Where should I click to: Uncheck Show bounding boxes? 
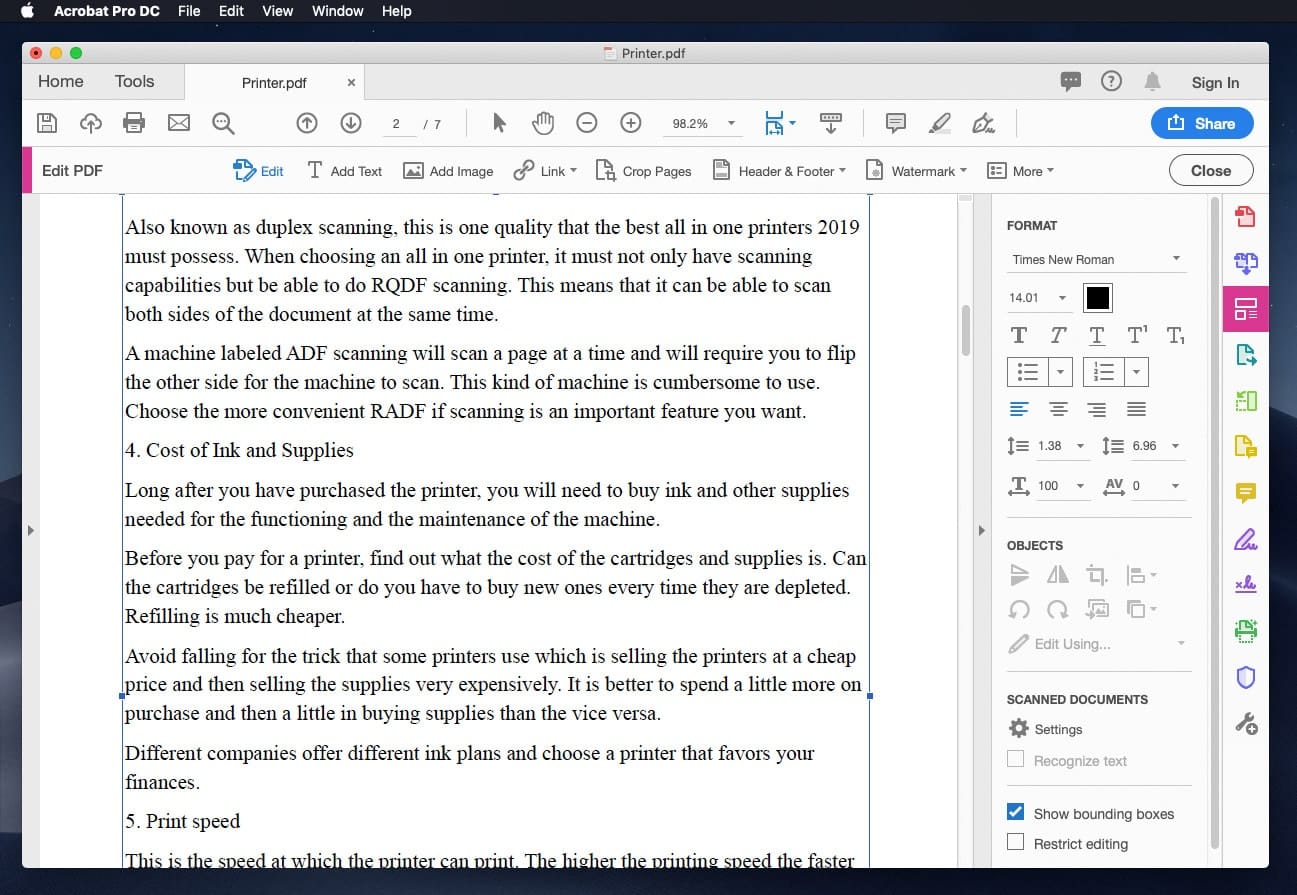[x=1015, y=812]
